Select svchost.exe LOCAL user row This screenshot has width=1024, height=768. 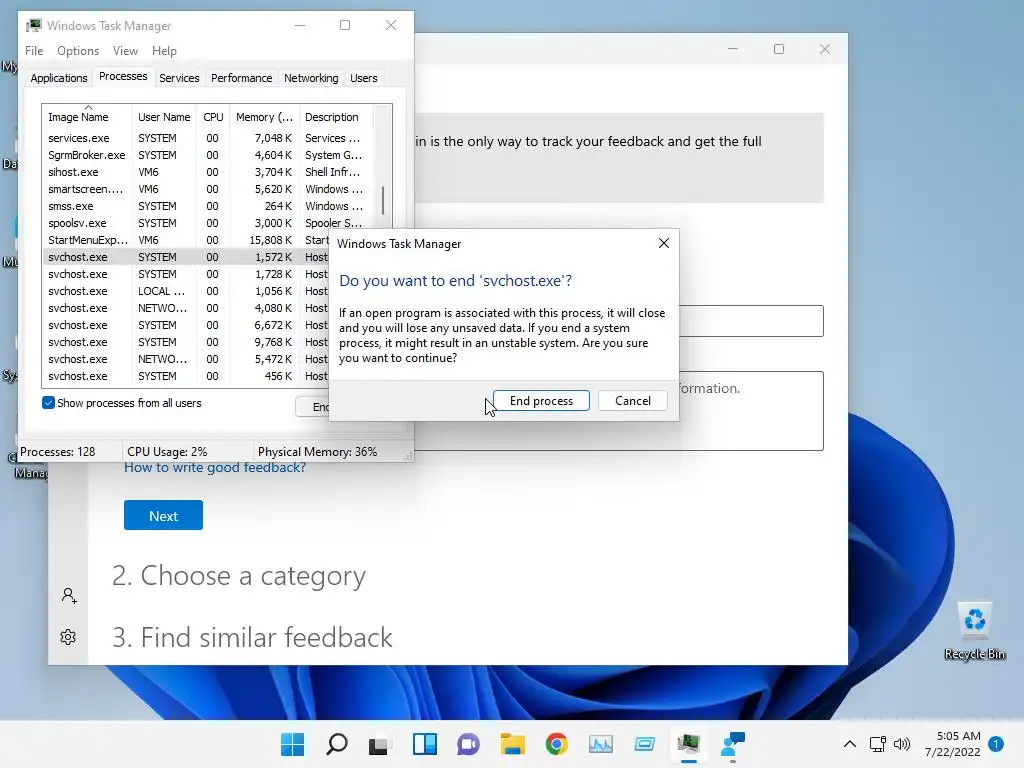186,291
